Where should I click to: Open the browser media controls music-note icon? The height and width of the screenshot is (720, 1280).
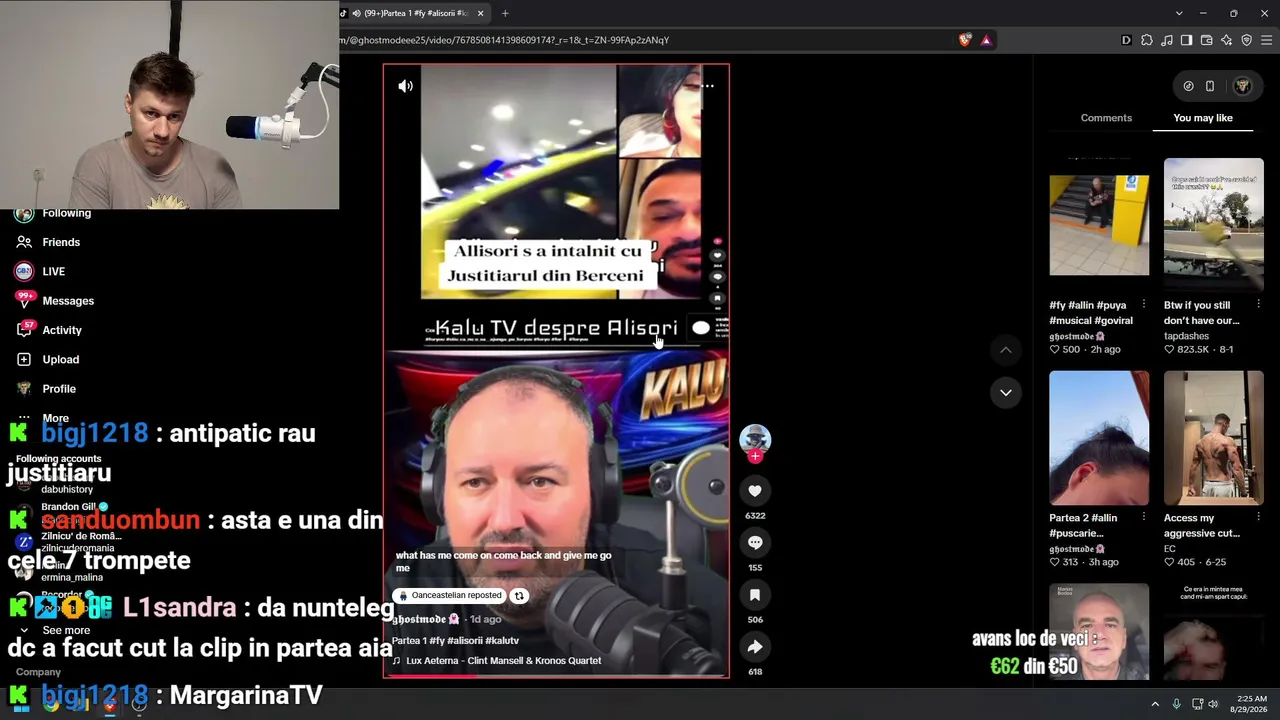point(1166,40)
